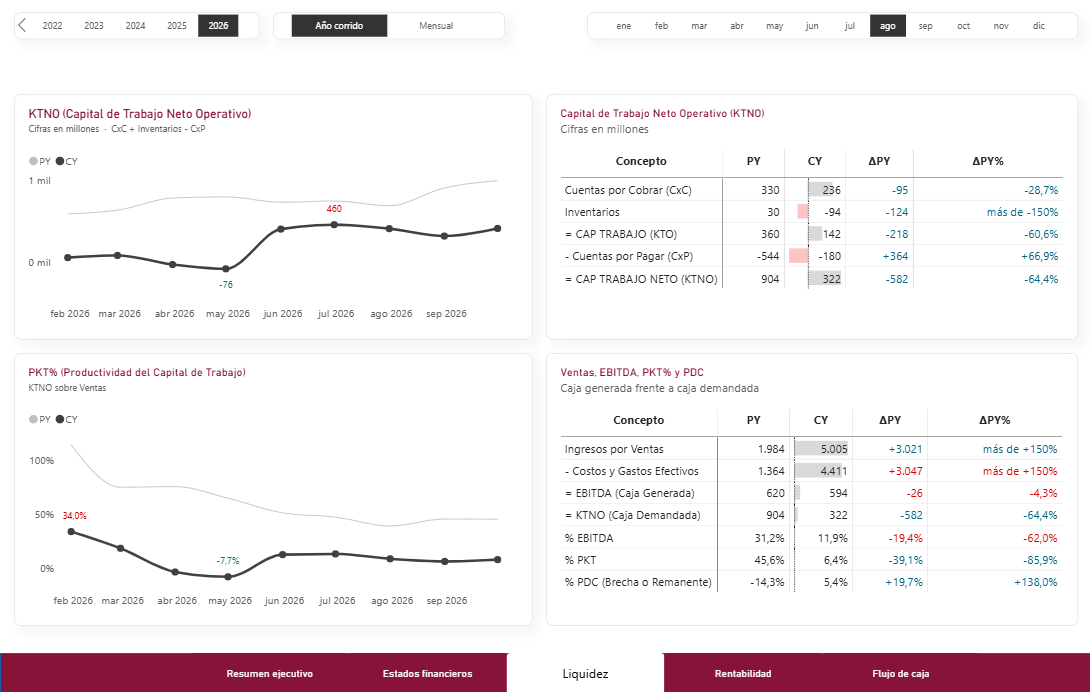
Task: Choose the month jul in the month slicer
Action: click(x=849, y=26)
